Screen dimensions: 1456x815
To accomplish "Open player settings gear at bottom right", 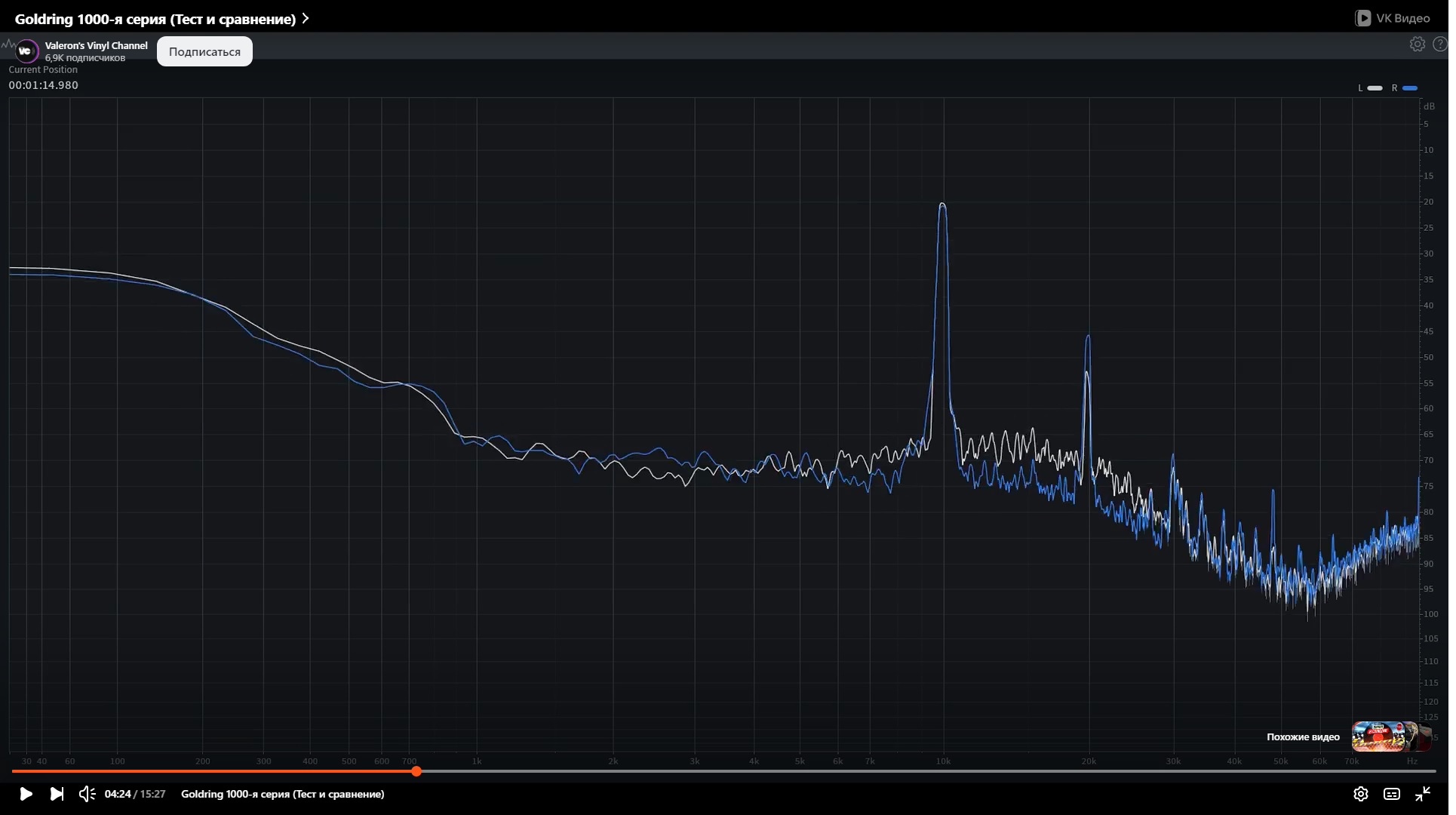I will point(1360,794).
